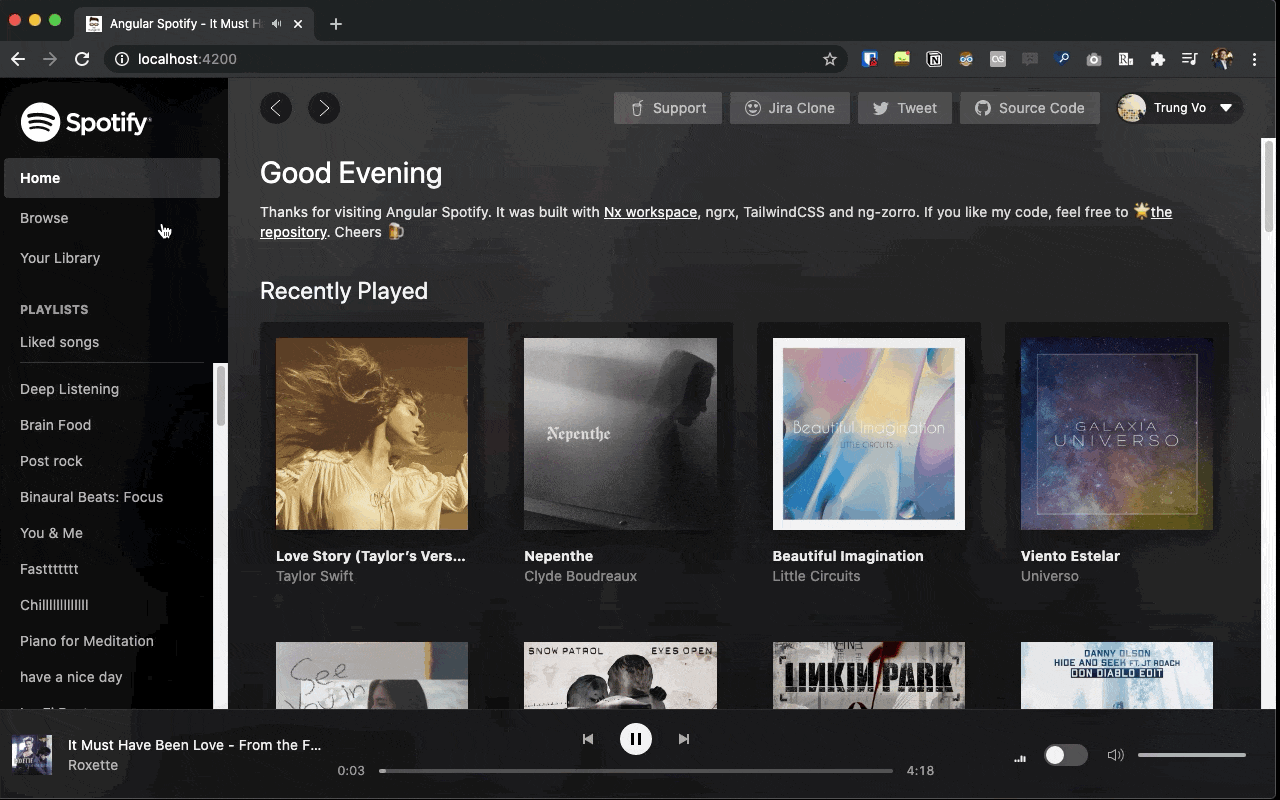The height and width of the screenshot is (800, 1280).
Task: Open the Deep Listening playlist
Action: coord(69,389)
